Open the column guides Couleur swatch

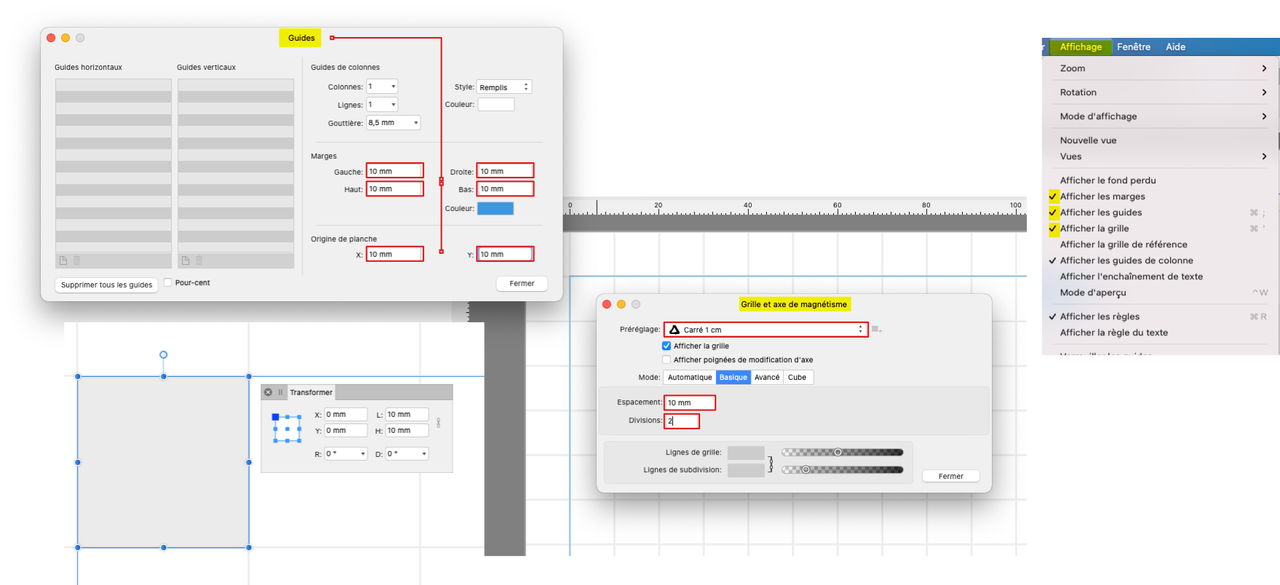point(496,104)
